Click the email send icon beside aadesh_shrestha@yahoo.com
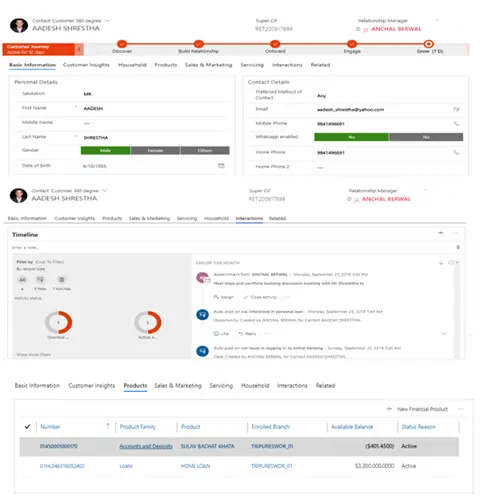Image resolution: width=485 pixels, height=496 pixels. pyautogui.click(x=456, y=109)
